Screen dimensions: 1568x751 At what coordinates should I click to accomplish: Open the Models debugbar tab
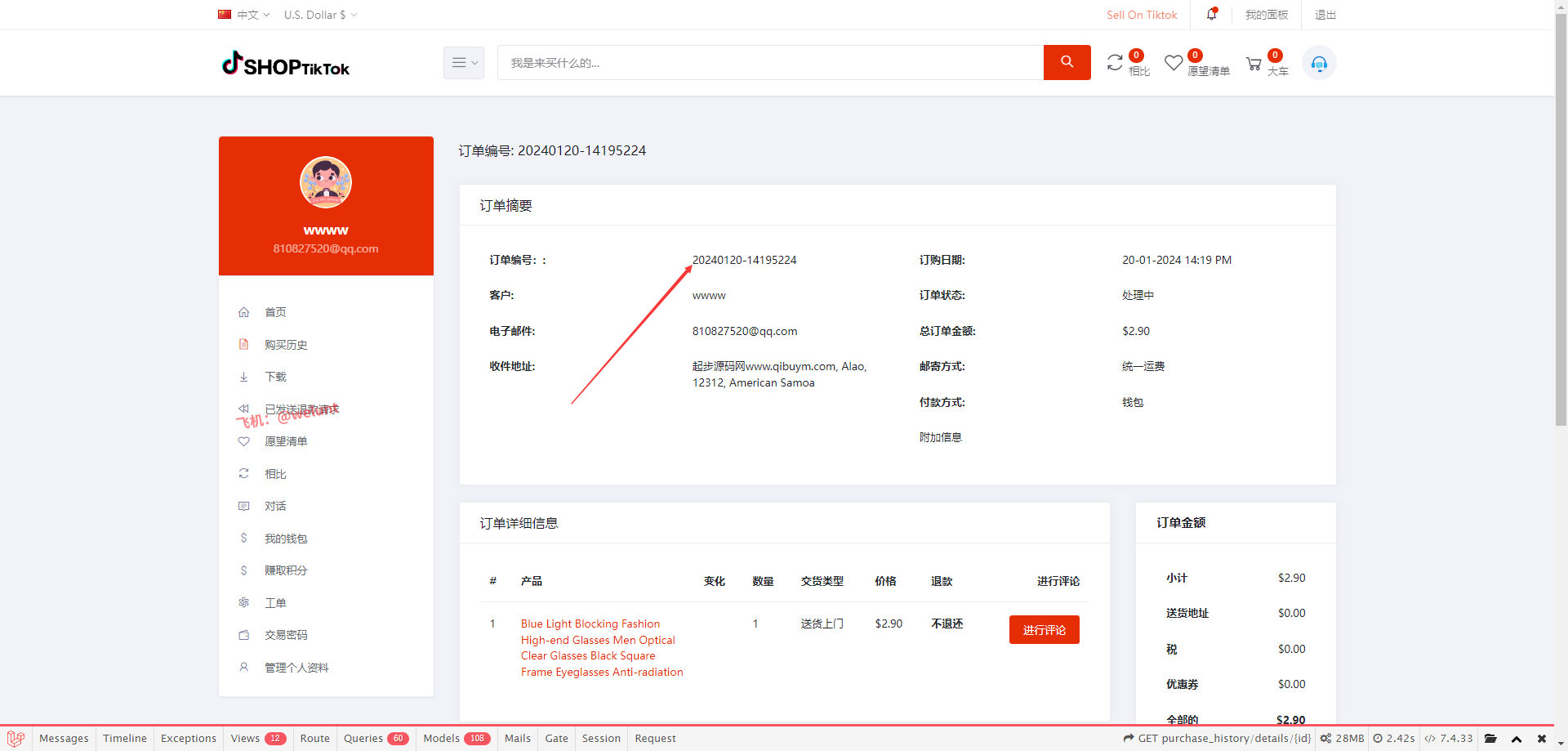tap(457, 738)
